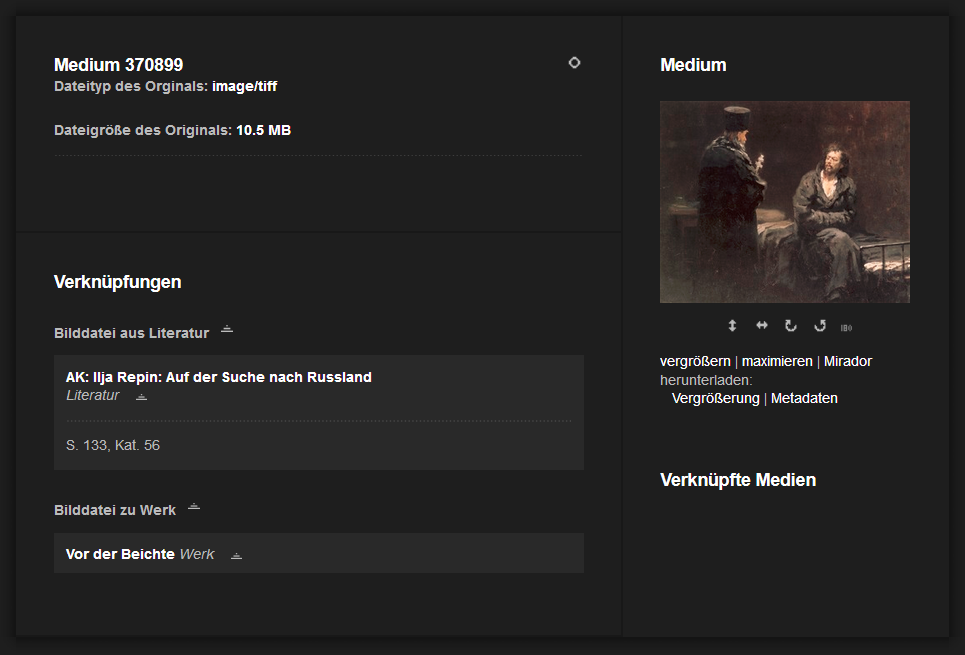
Task: Open the image in Mirador
Action: click(x=847, y=361)
